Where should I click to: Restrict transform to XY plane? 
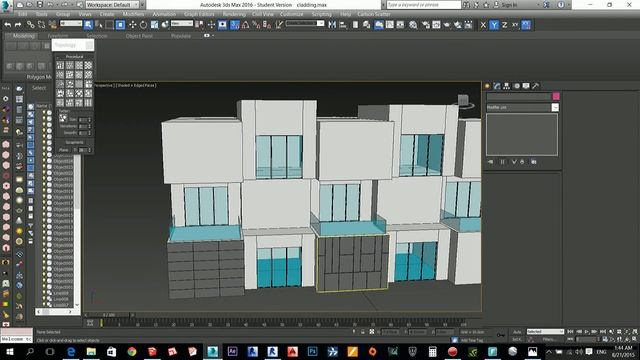(x=515, y=25)
